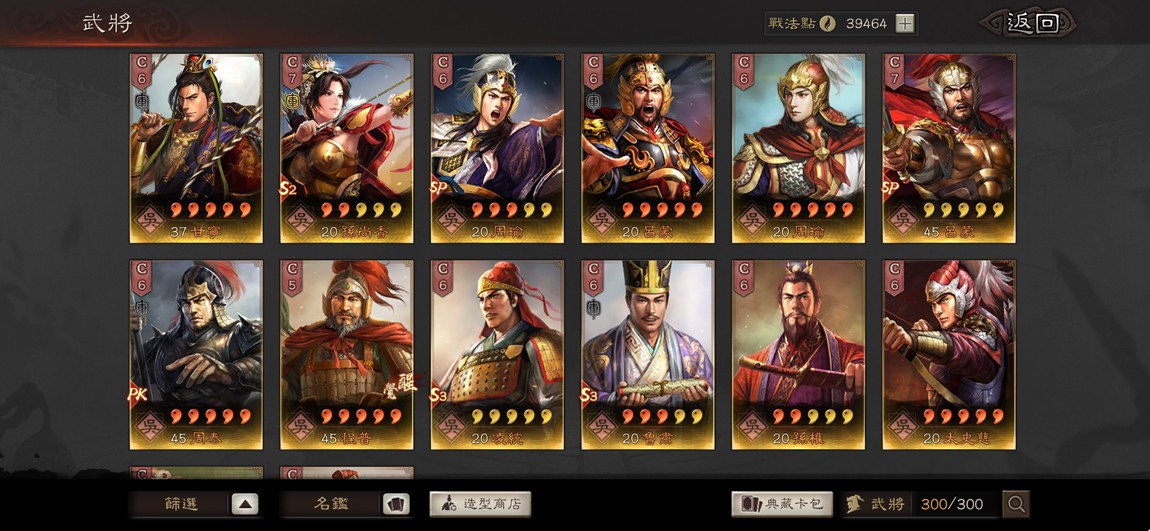1150x531 pixels.
Task: Click the plus icon beside 戰法點 39464
Action: tap(905, 23)
